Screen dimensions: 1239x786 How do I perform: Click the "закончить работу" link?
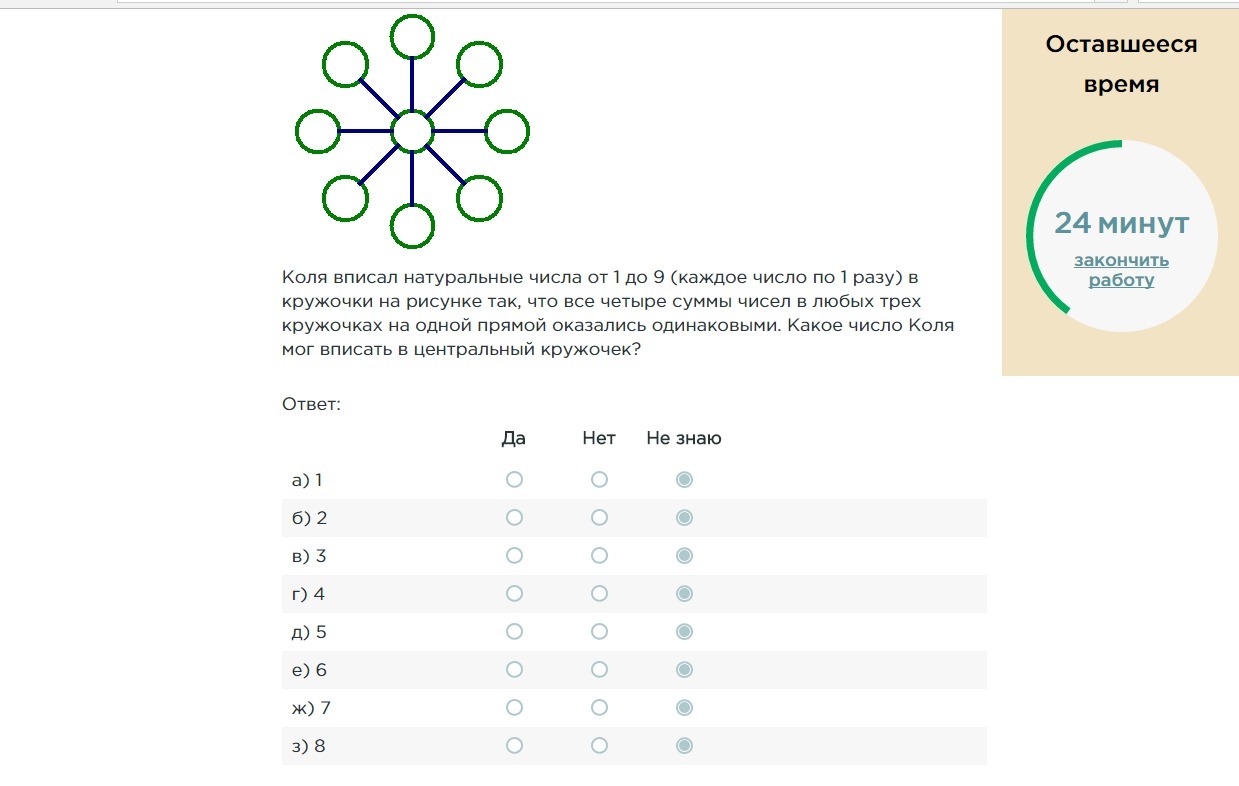point(1121,270)
